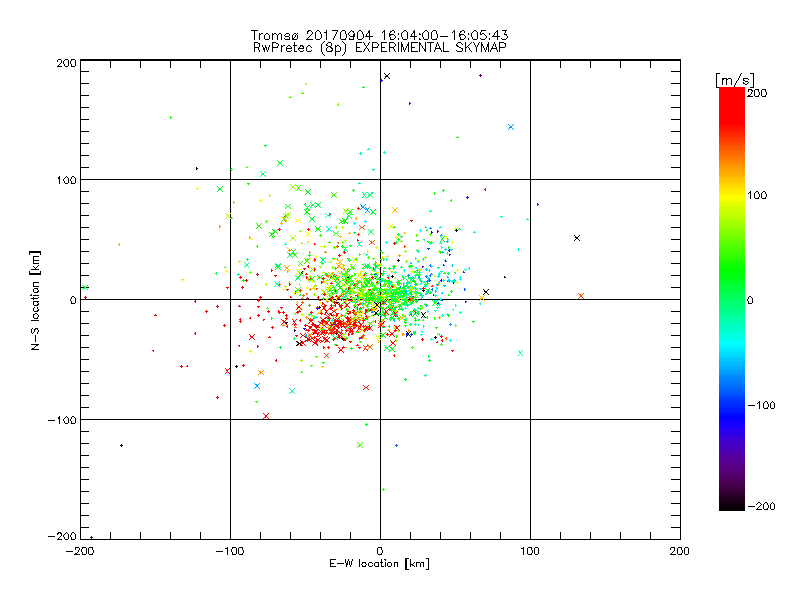Image resolution: width=800 pixels, height=600 pixels.
Task: Click the "[m/s]" unit label above colorbar
Action: coord(735,80)
